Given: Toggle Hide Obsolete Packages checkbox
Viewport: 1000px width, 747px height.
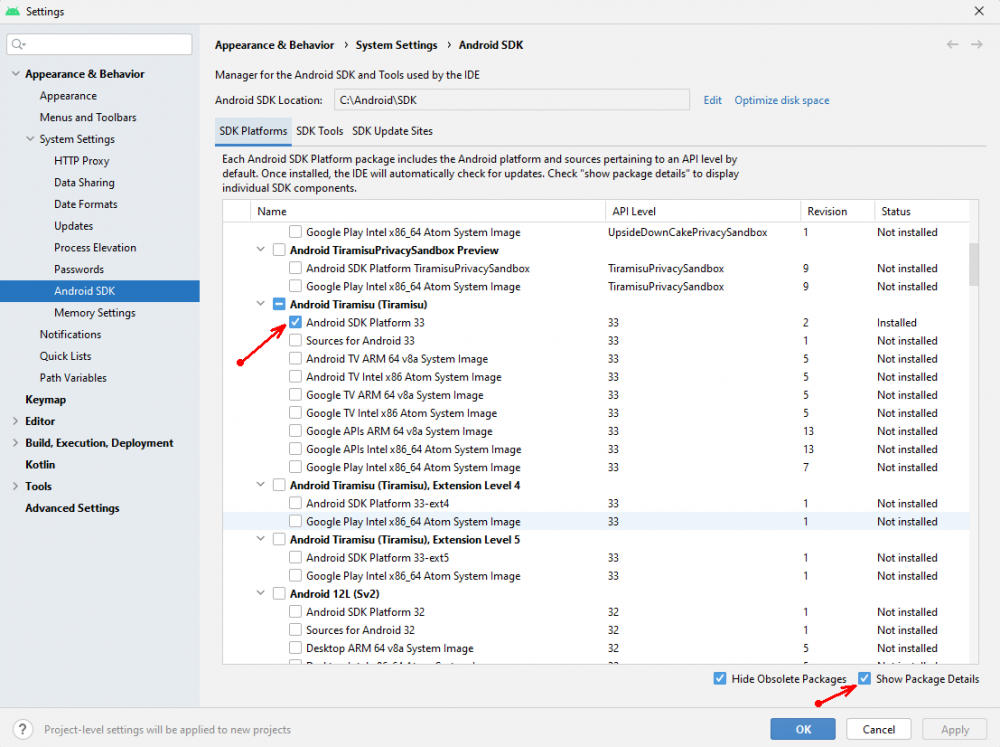Looking at the screenshot, I should tap(720, 679).
